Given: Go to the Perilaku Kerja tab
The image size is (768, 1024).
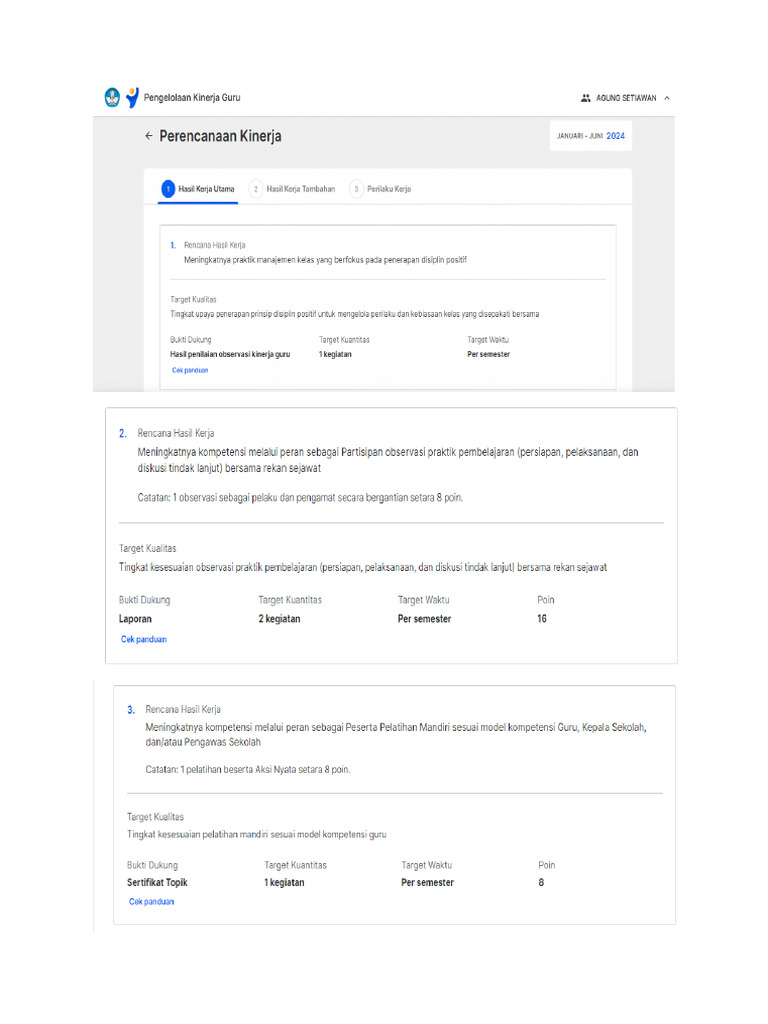Looking at the screenshot, I should click(x=388, y=189).
